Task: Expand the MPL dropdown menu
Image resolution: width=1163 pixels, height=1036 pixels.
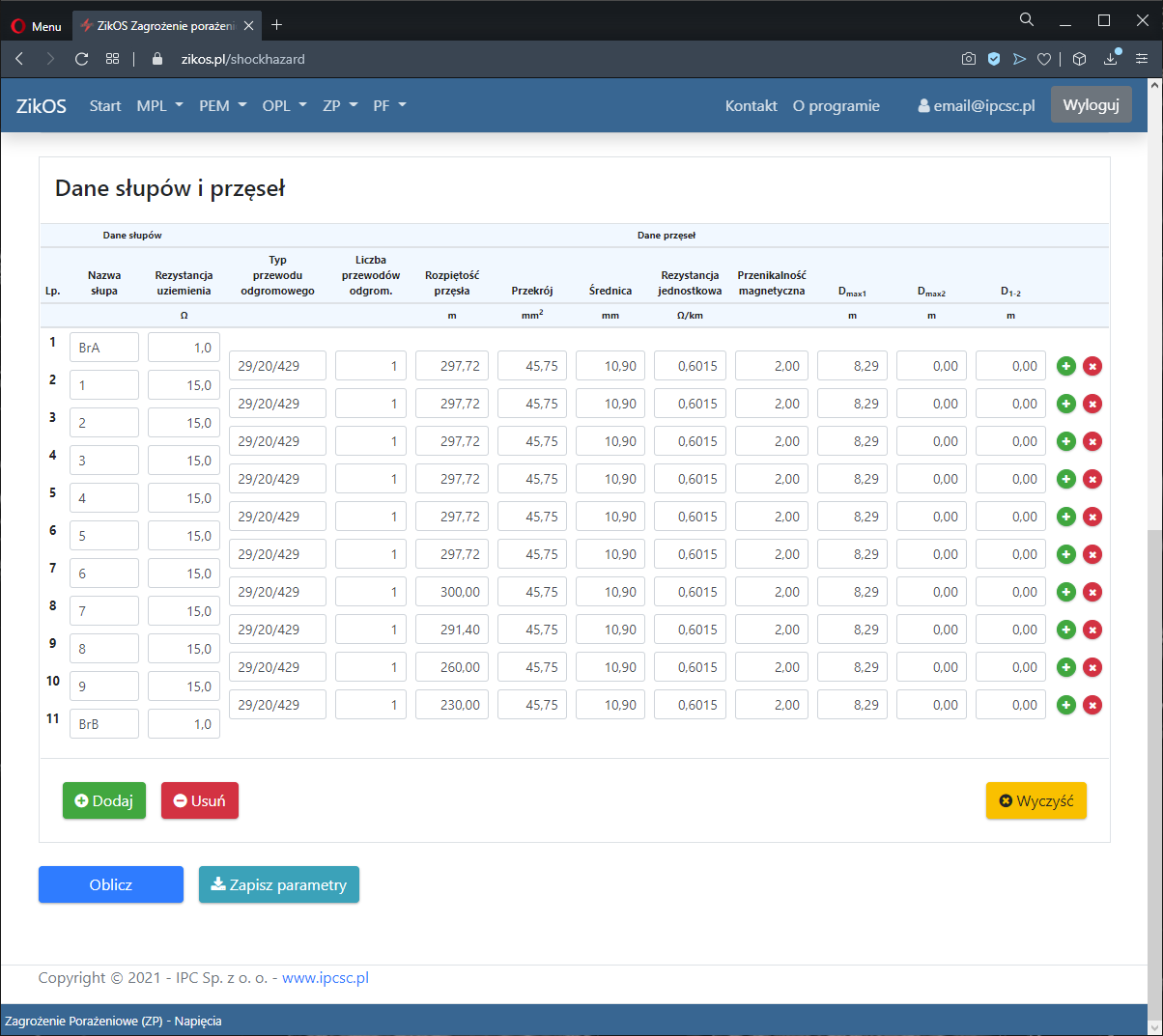Action: point(159,105)
